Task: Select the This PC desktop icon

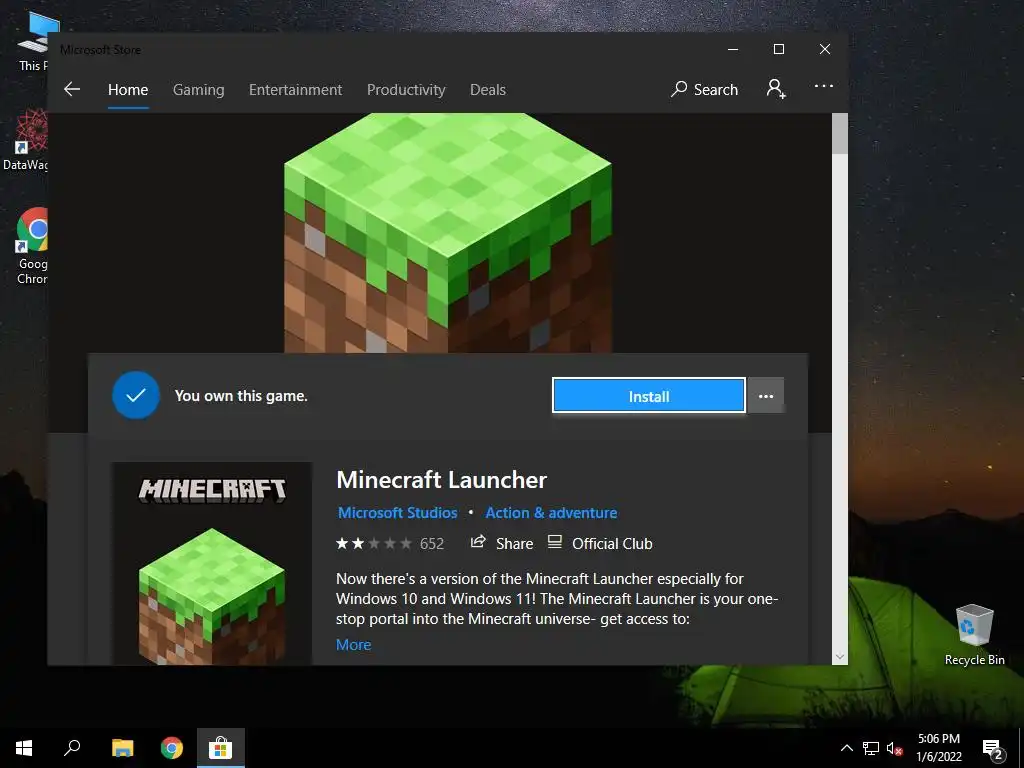Action: coord(33,40)
